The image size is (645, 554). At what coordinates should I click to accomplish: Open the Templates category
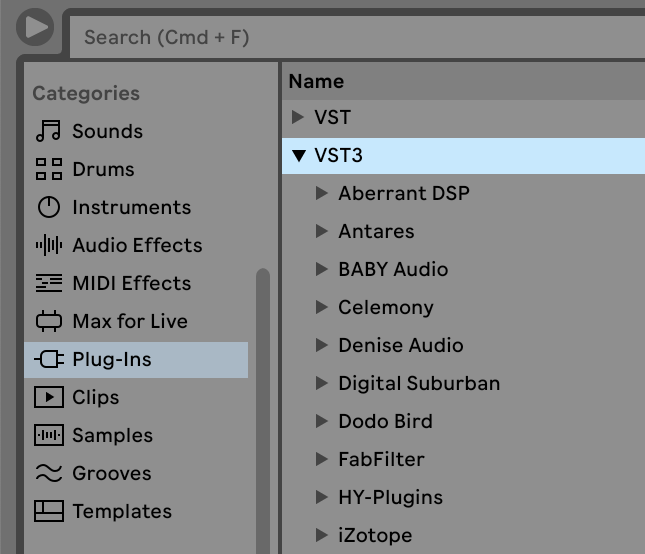pos(121,511)
